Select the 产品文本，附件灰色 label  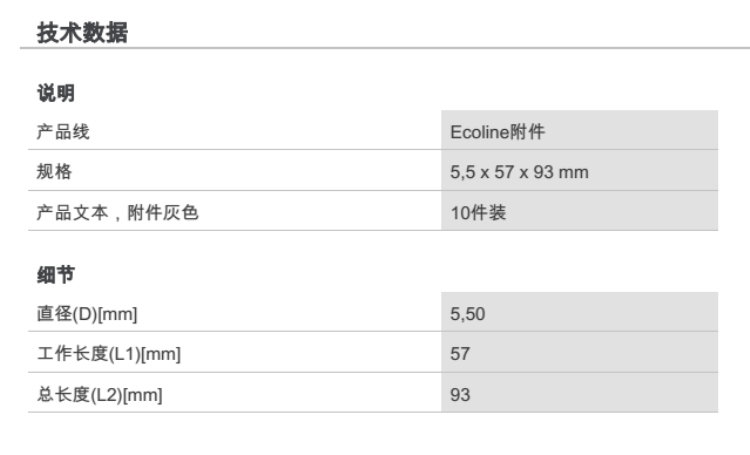pyautogui.click(x=110, y=211)
